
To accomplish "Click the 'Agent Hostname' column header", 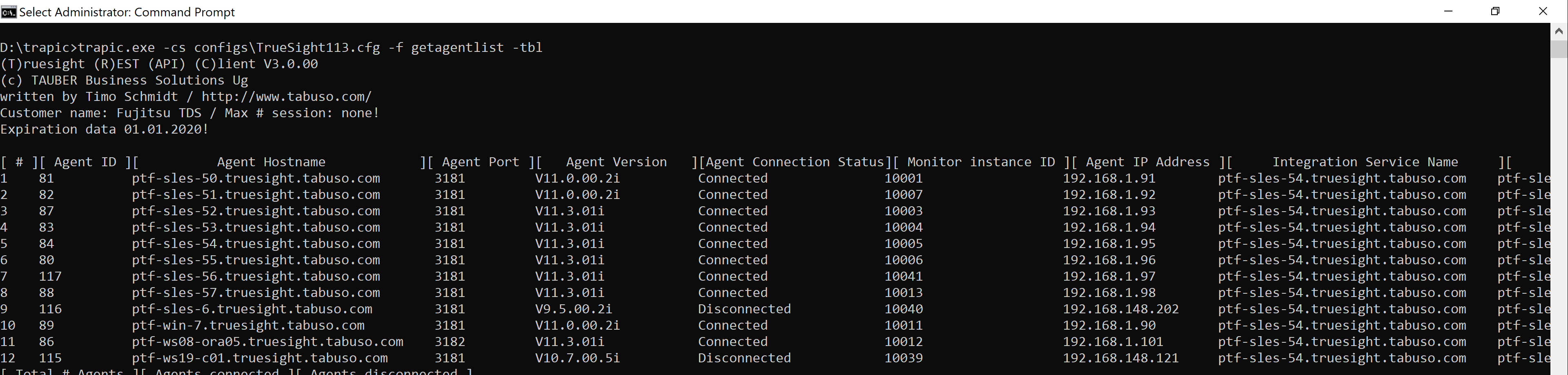I will click(x=271, y=162).
